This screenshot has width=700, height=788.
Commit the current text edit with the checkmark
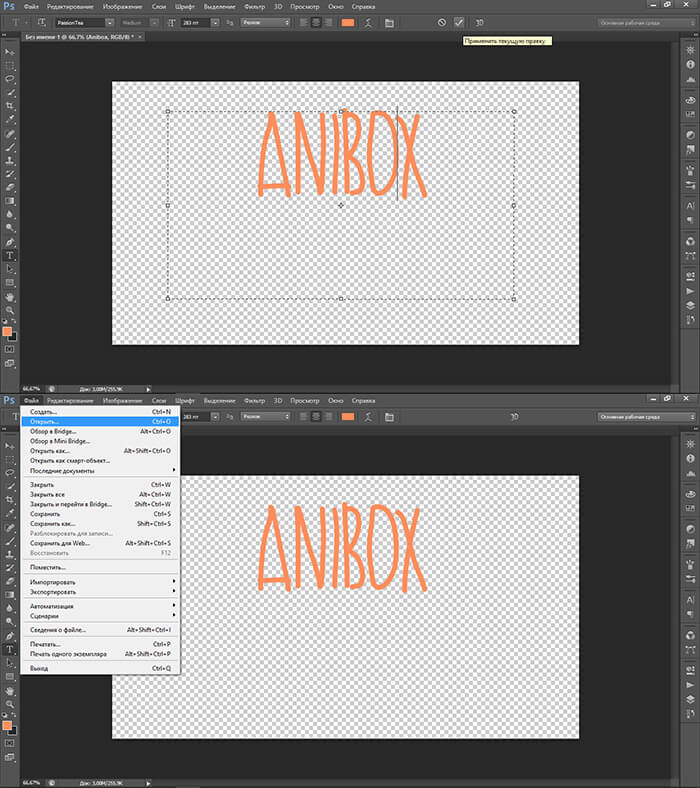(459, 21)
